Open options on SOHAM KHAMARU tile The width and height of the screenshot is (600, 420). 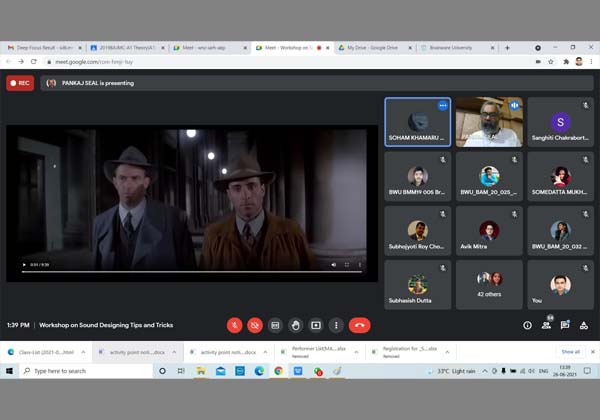point(442,105)
